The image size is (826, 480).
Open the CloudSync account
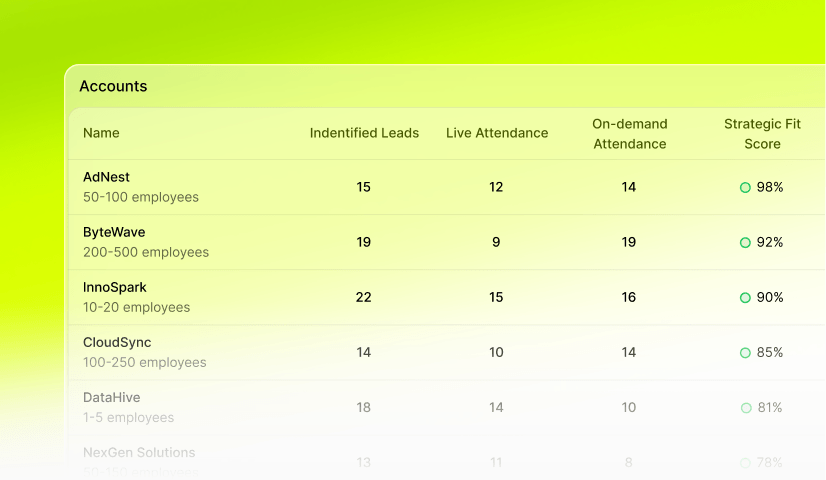coord(117,342)
